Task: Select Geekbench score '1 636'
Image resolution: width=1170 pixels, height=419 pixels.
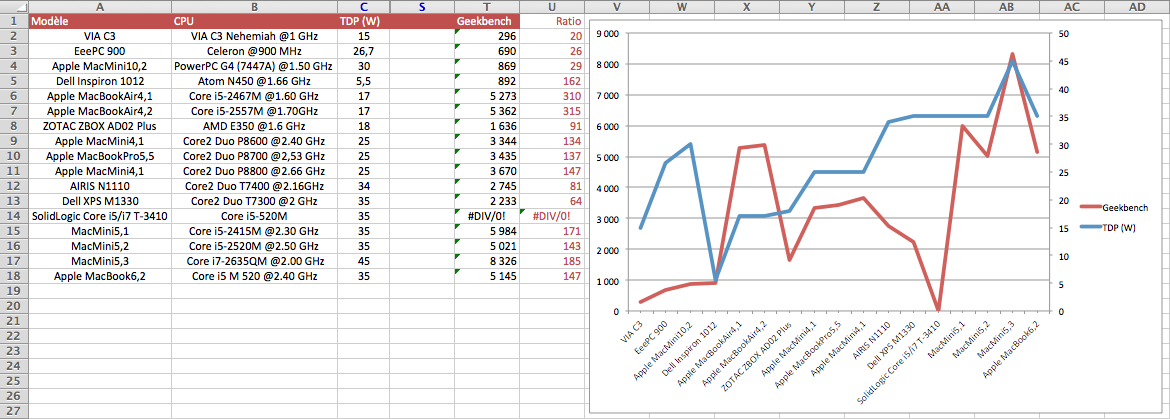Action: coord(487,125)
